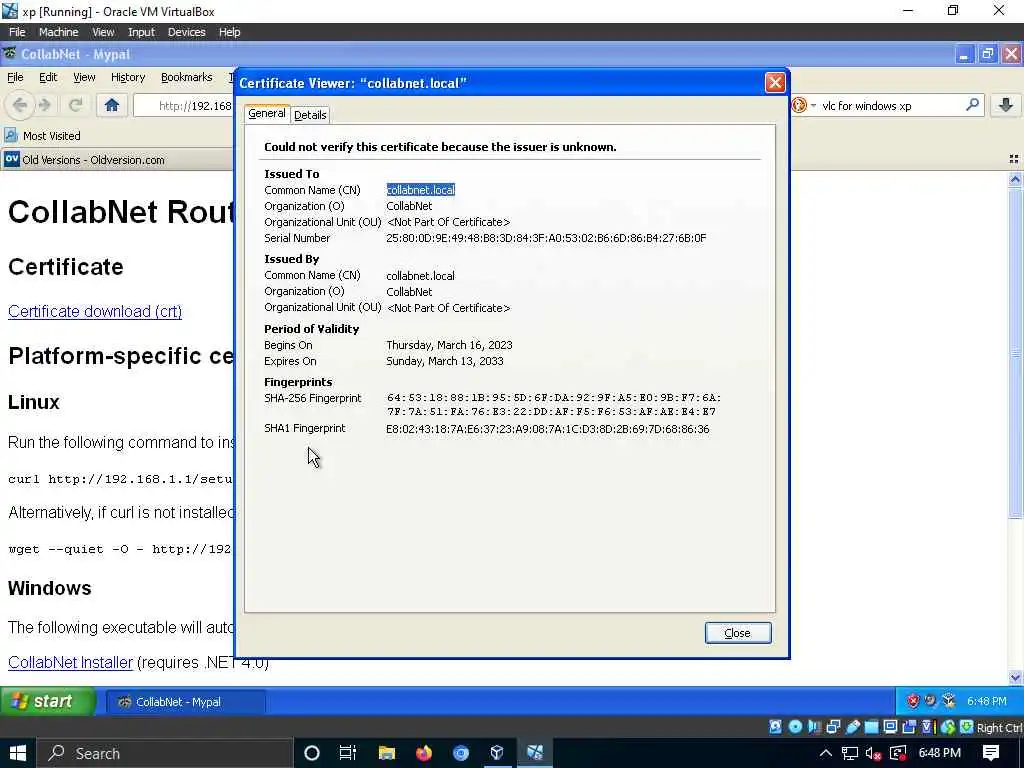This screenshot has height=768, width=1024.
Task: Click the host taskbar Search box
Action: [165, 753]
